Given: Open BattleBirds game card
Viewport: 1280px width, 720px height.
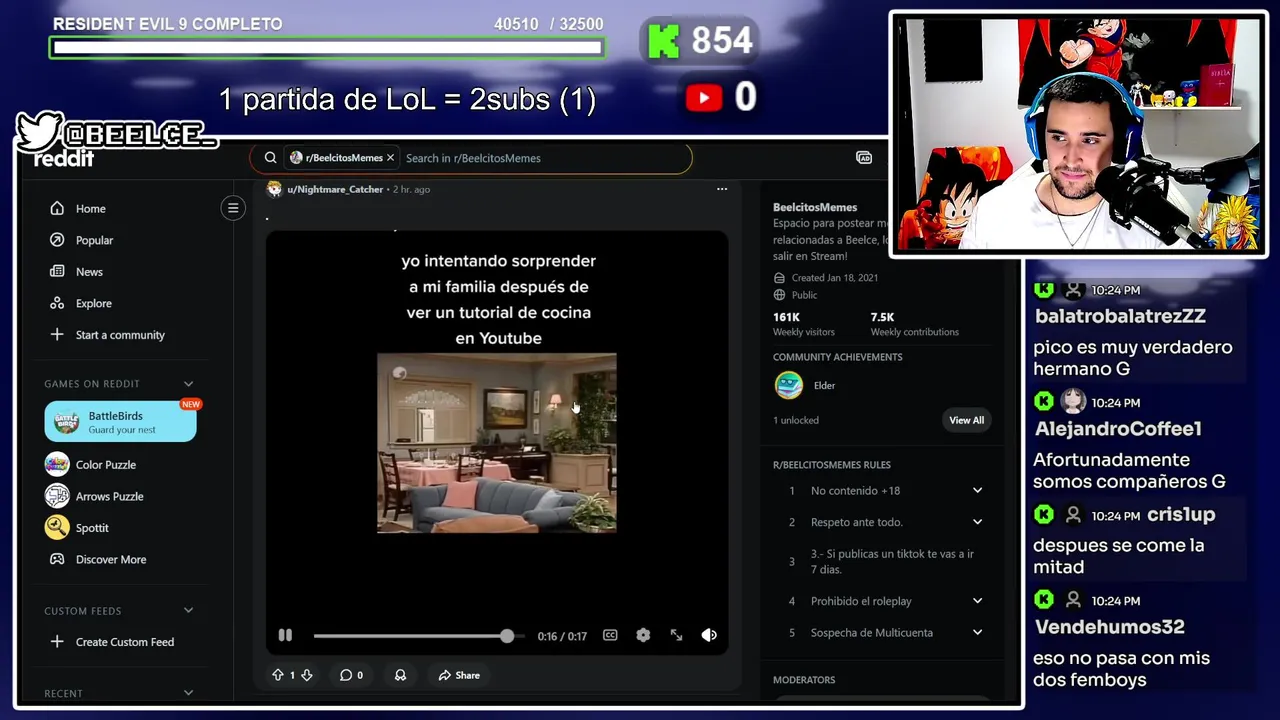Looking at the screenshot, I should (x=120, y=421).
